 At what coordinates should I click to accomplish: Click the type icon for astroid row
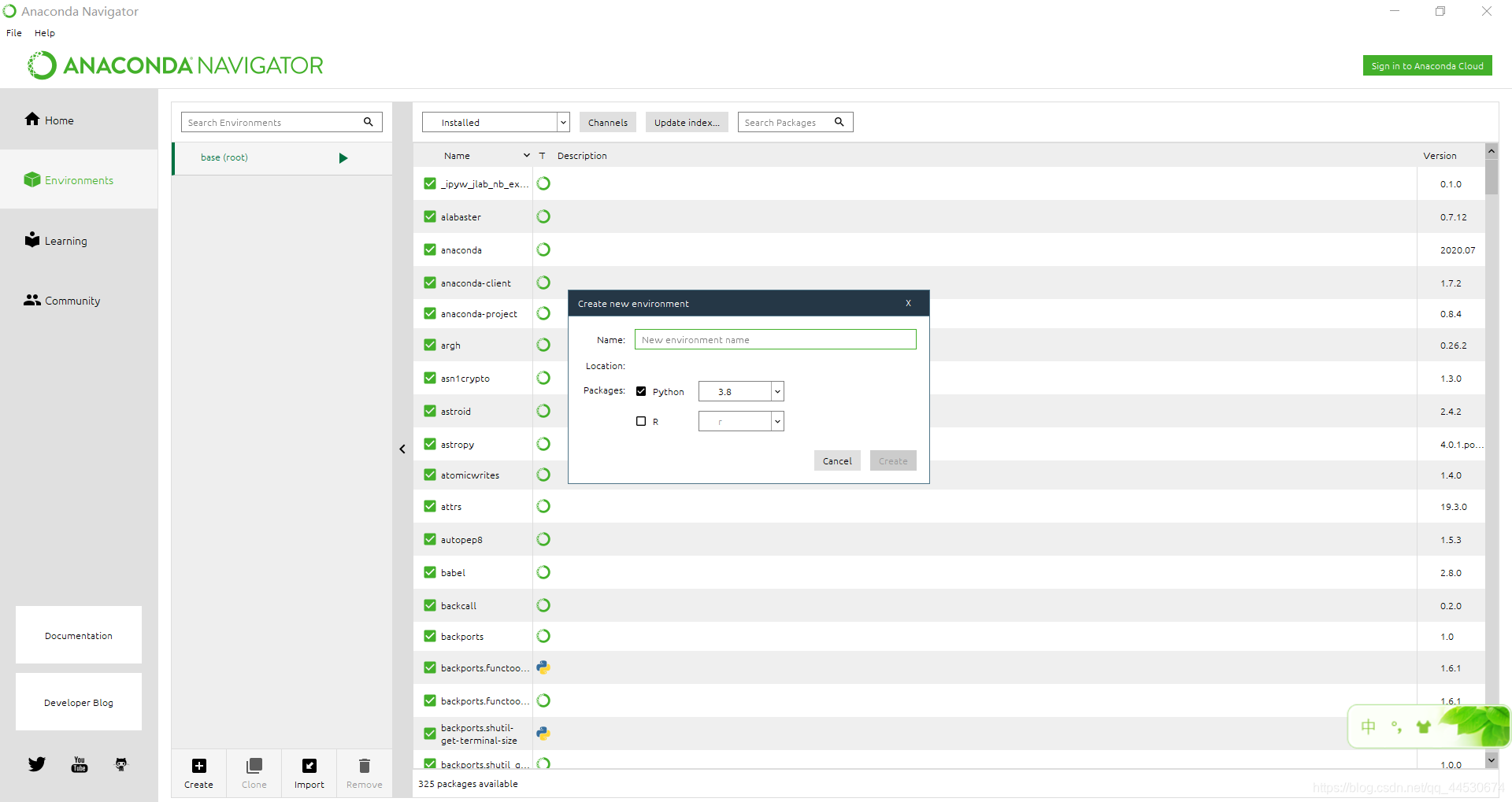[543, 411]
